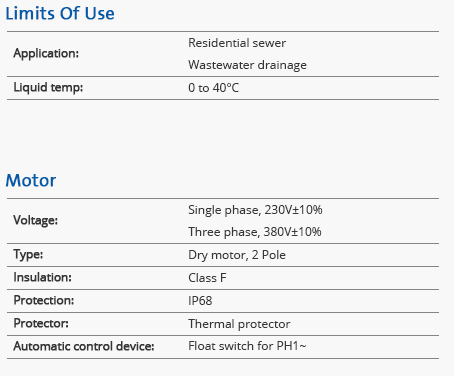Select the Type: label
454x376 pixels.
(28, 255)
